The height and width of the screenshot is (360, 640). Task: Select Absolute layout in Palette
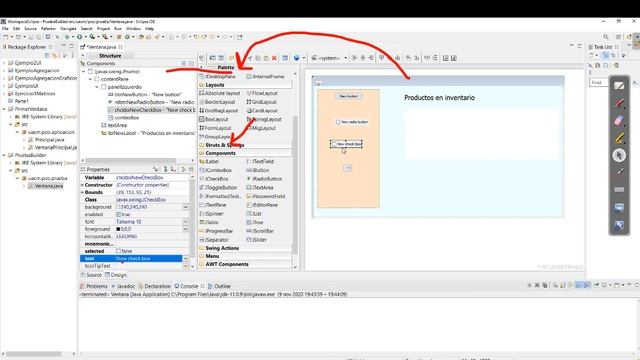(x=220, y=93)
